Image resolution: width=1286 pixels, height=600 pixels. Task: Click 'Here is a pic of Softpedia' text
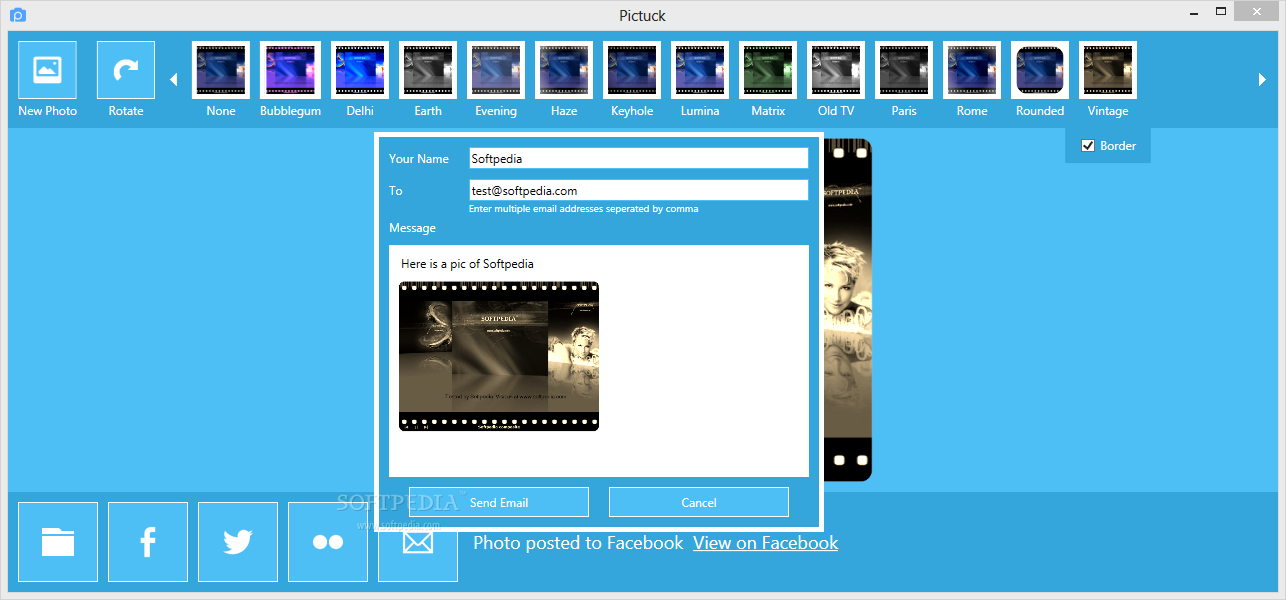pos(467,264)
